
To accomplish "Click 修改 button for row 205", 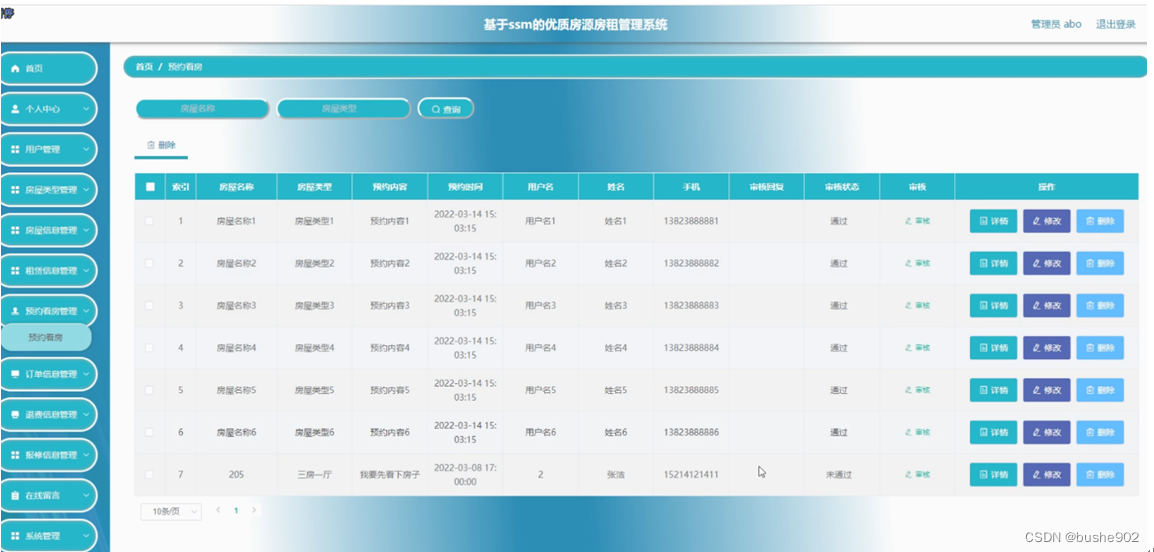I will click(x=1047, y=475).
